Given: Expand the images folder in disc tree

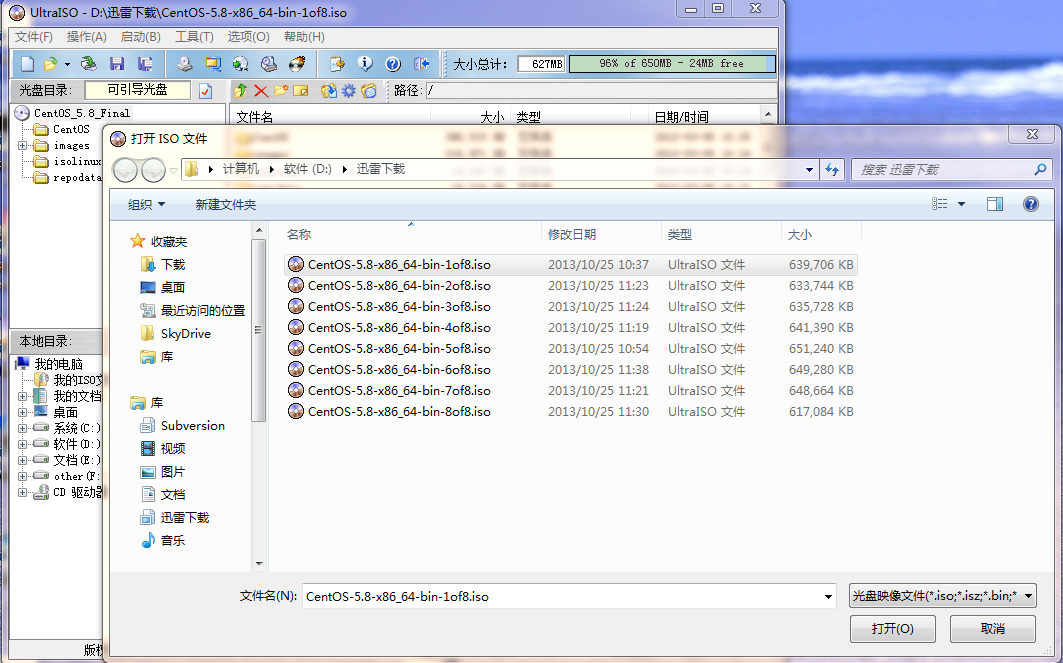Looking at the screenshot, I should (x=22, y=146).
